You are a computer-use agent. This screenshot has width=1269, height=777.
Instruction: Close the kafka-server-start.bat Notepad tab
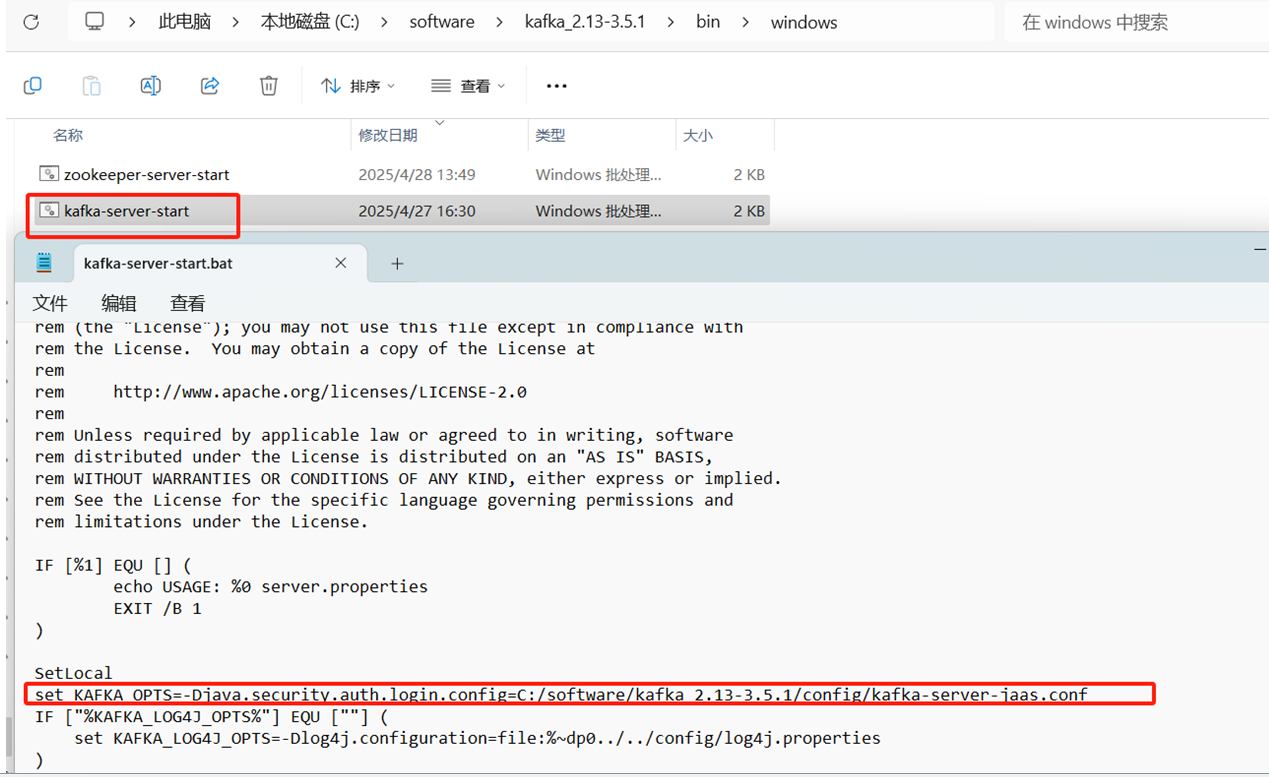click(x=340, y=263)
